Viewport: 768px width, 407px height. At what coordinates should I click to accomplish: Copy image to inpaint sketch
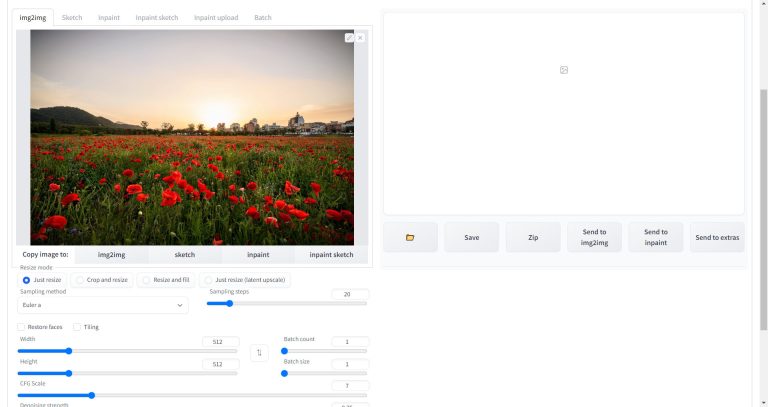pos(331,255)
